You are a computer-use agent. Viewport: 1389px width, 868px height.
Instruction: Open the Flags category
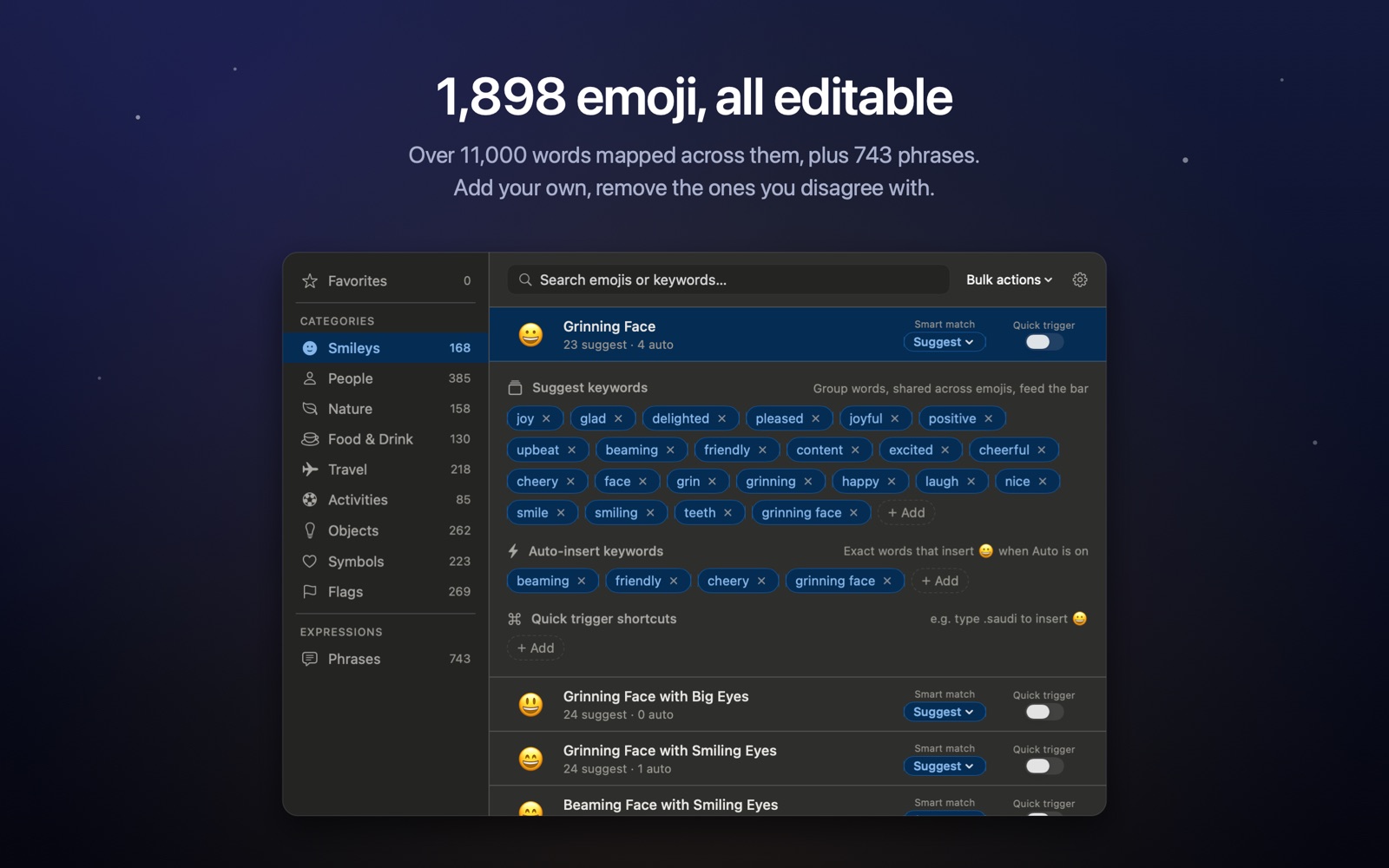click(x=385, y=592)
